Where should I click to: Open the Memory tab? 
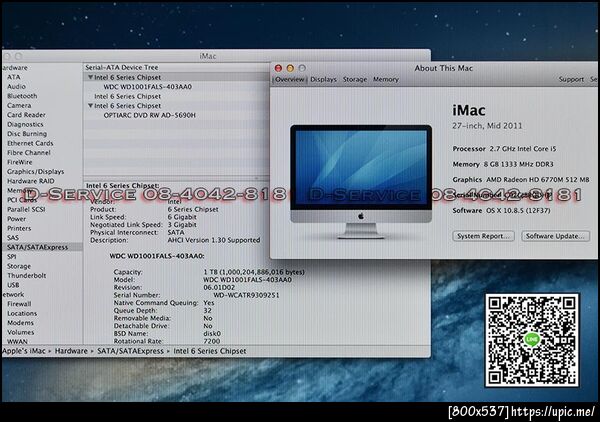pos(386,79)
